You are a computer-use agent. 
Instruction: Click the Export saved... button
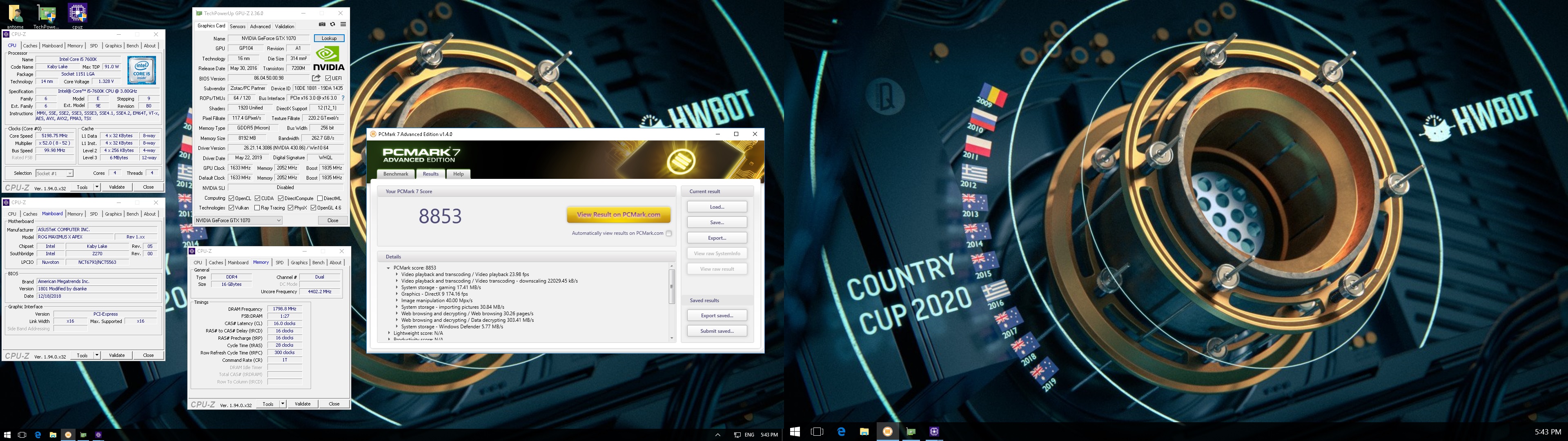click(717, 316)
